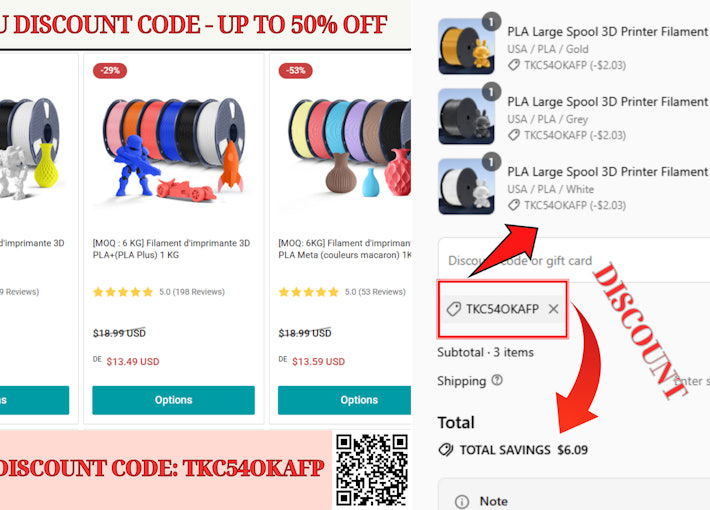Open the White filament spool thumbnail
This screenshot has width=710, height=510.
466,187
